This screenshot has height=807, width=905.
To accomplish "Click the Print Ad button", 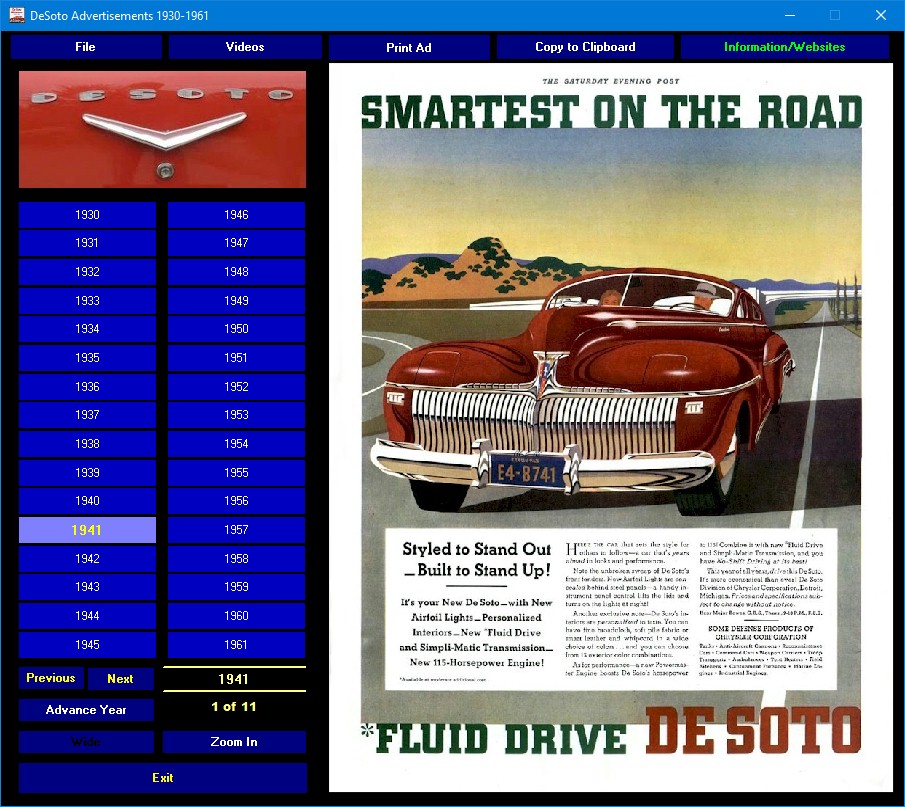I will click(x=409, y=47).
